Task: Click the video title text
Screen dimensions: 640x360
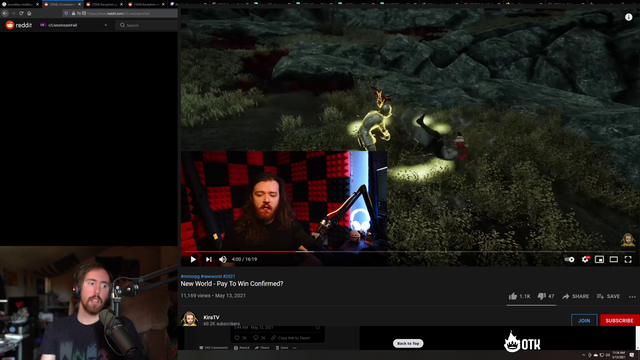Action: [232, 284]
